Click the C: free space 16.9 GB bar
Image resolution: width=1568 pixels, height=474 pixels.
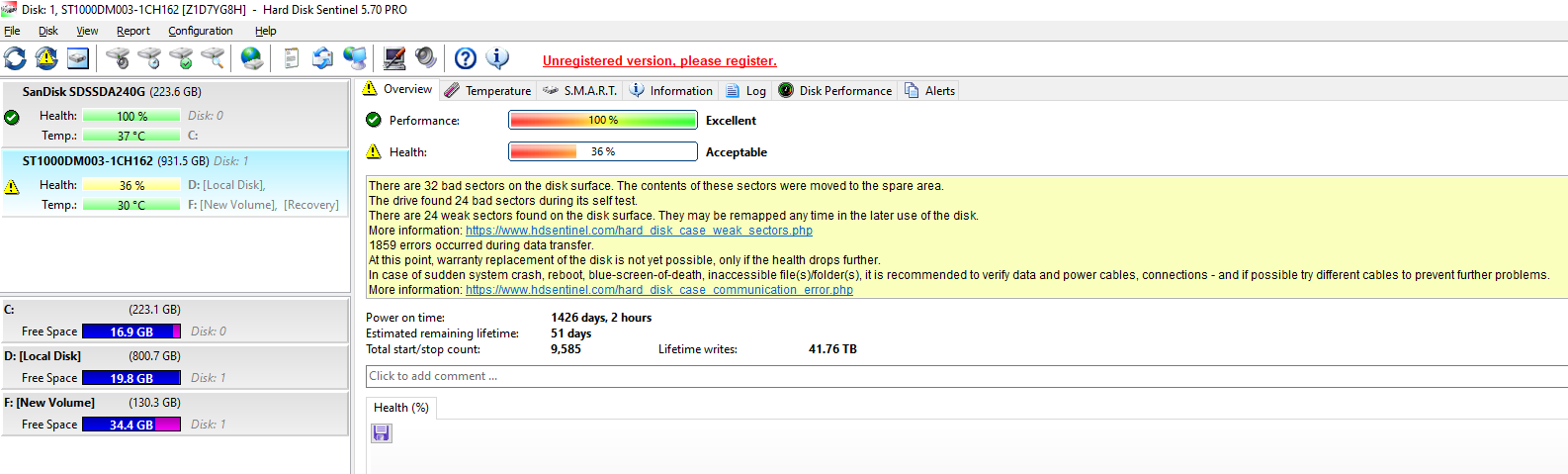point(131,332)
